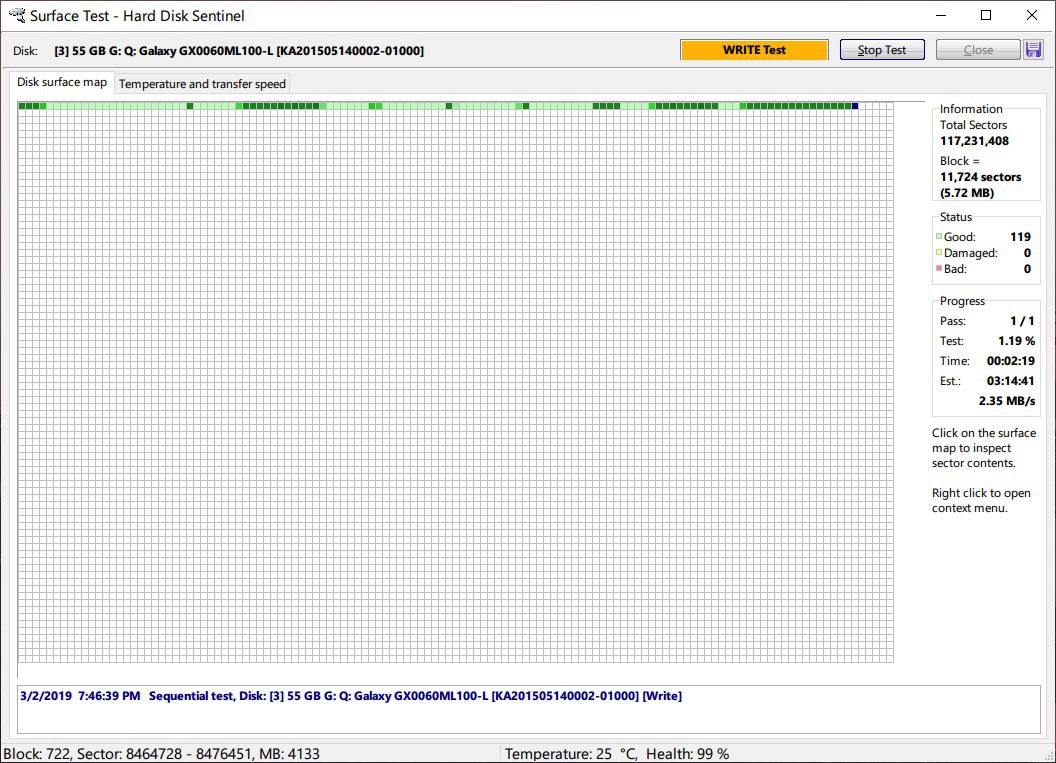
Task: Click the estimated time 03:14:41
Action: pos(1010,381)
